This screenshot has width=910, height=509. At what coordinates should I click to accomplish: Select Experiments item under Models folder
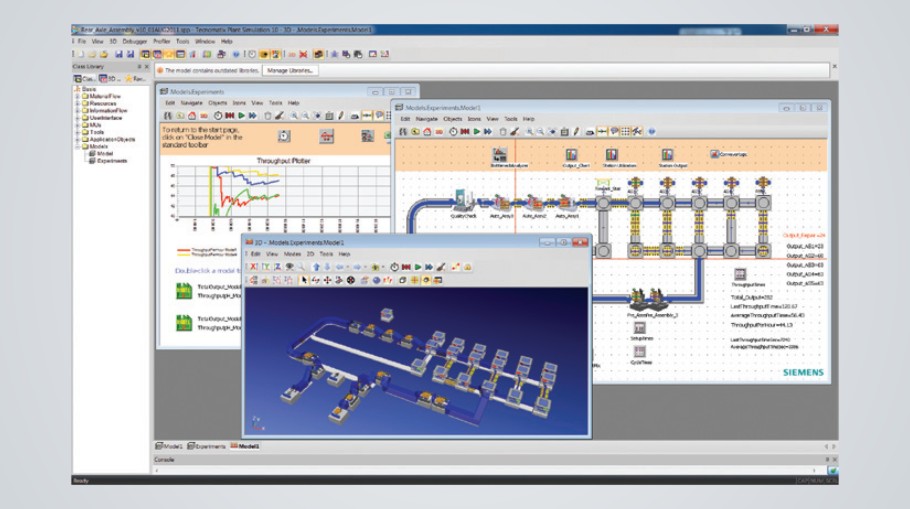(x=111, y=160)
